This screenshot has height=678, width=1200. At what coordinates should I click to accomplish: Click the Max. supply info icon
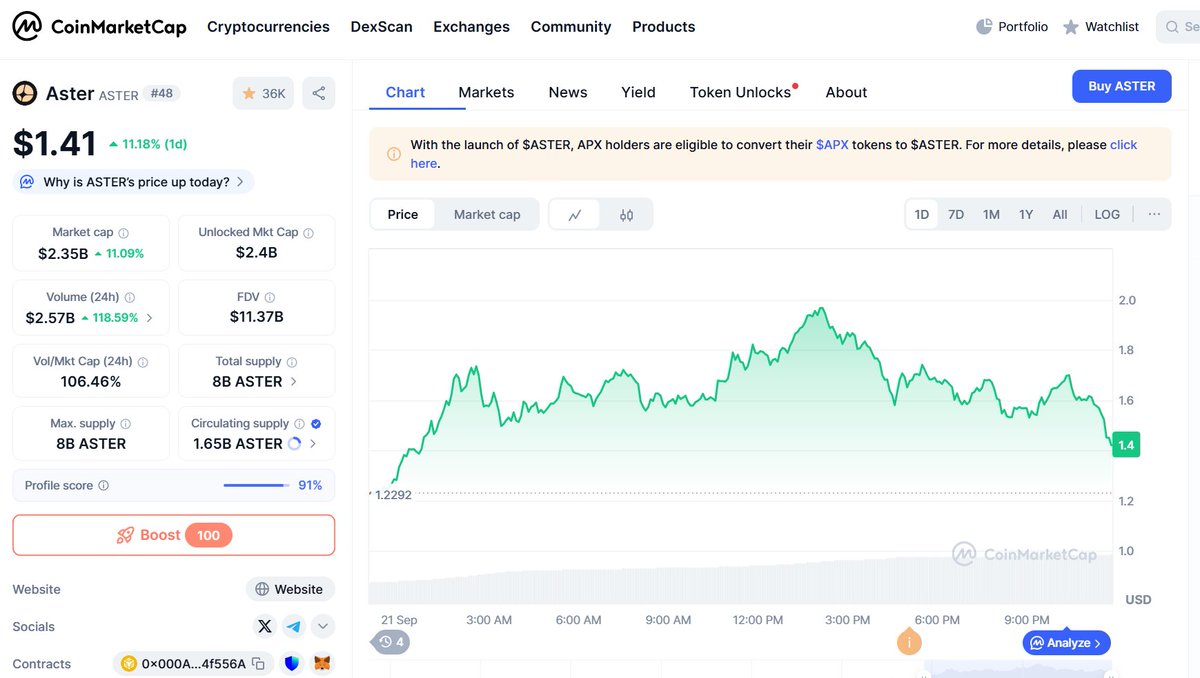[x=125, y=424]
